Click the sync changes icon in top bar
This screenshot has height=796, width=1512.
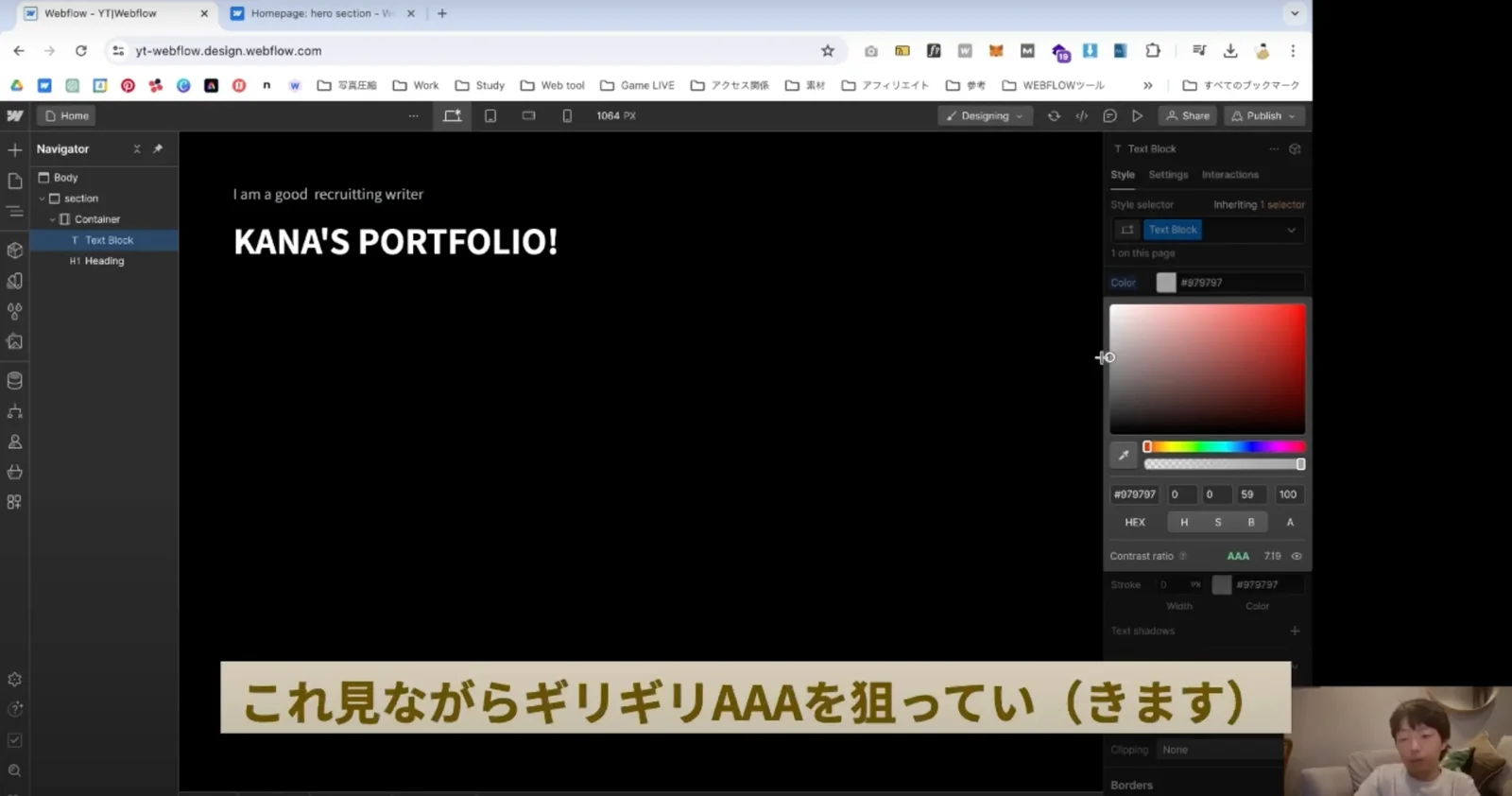[x=1054, y=115]
